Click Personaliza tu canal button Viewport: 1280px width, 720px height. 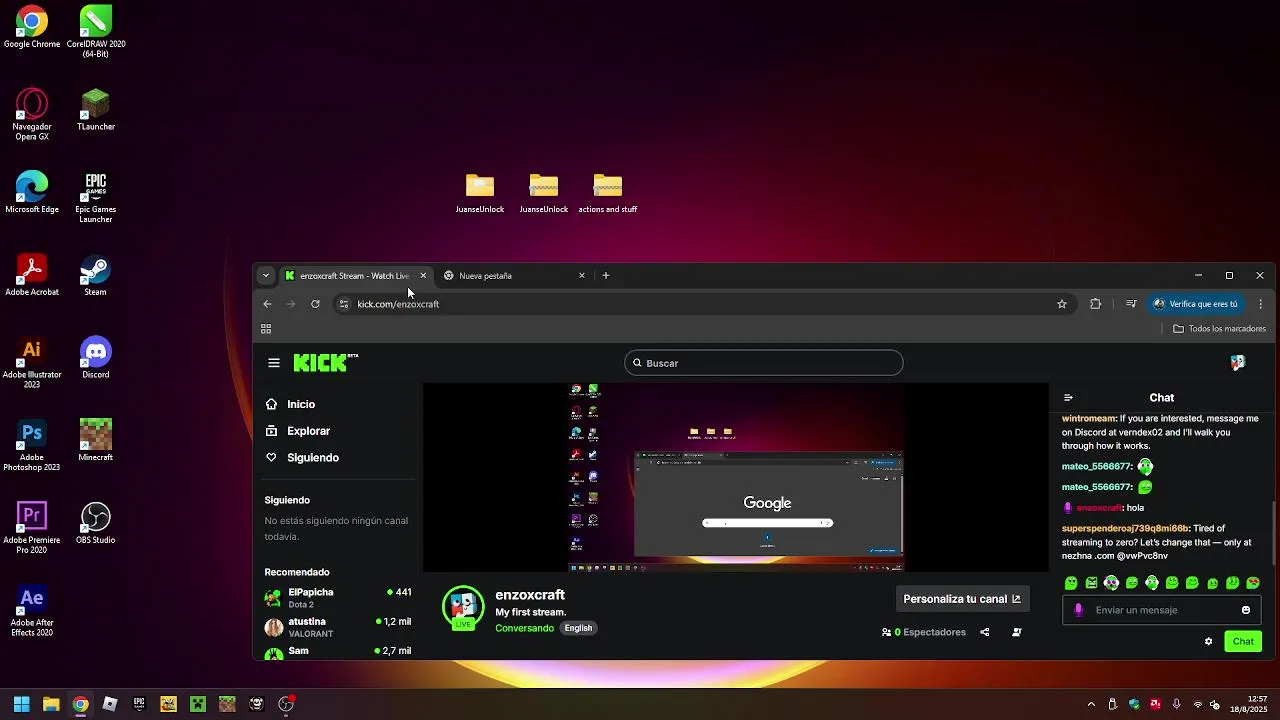pos(962,599)
